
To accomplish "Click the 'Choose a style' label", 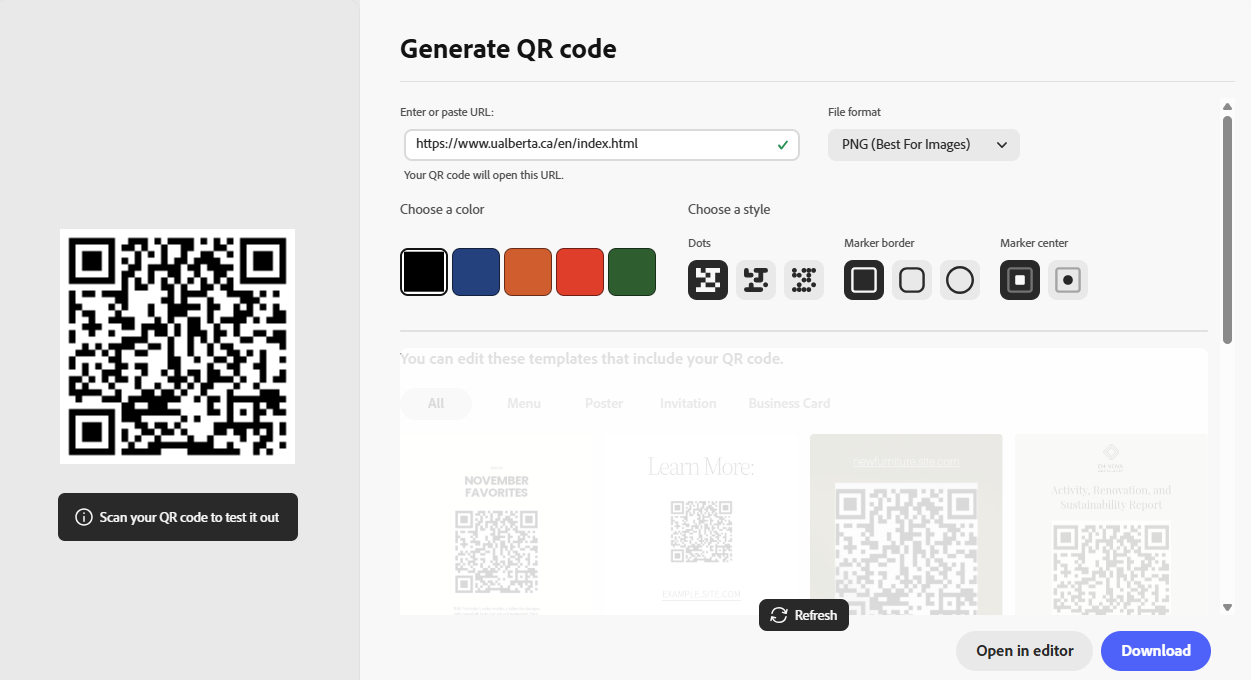I will [x=729, y=210].
